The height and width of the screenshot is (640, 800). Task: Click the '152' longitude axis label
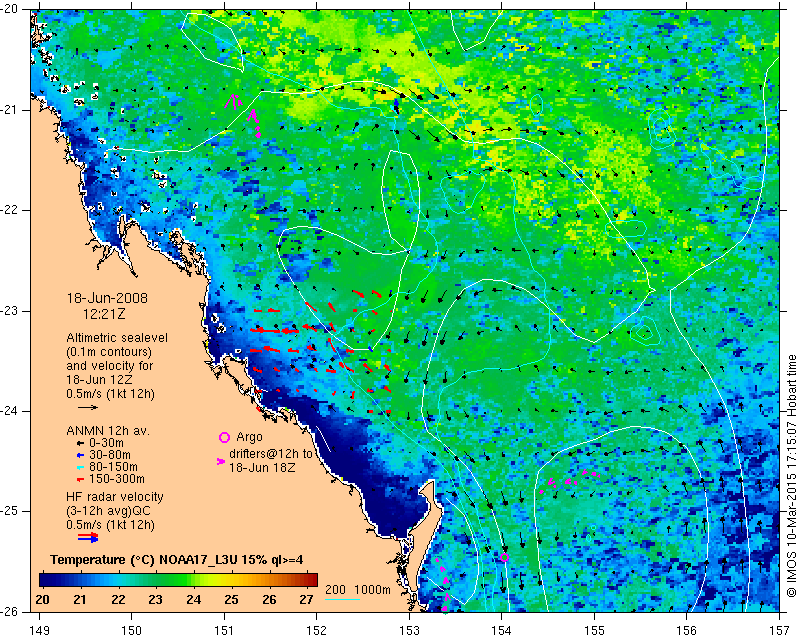tap(316, 631)
